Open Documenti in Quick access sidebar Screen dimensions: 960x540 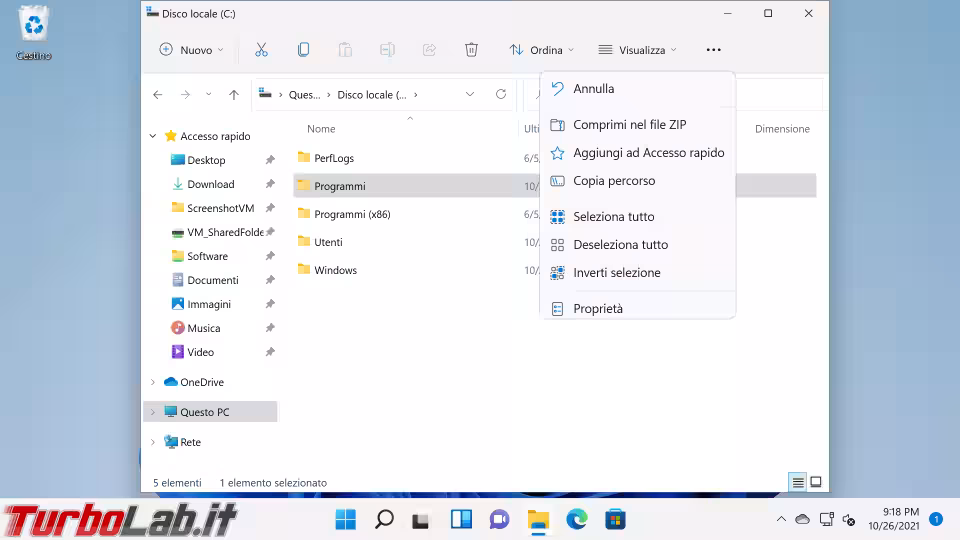212,280
